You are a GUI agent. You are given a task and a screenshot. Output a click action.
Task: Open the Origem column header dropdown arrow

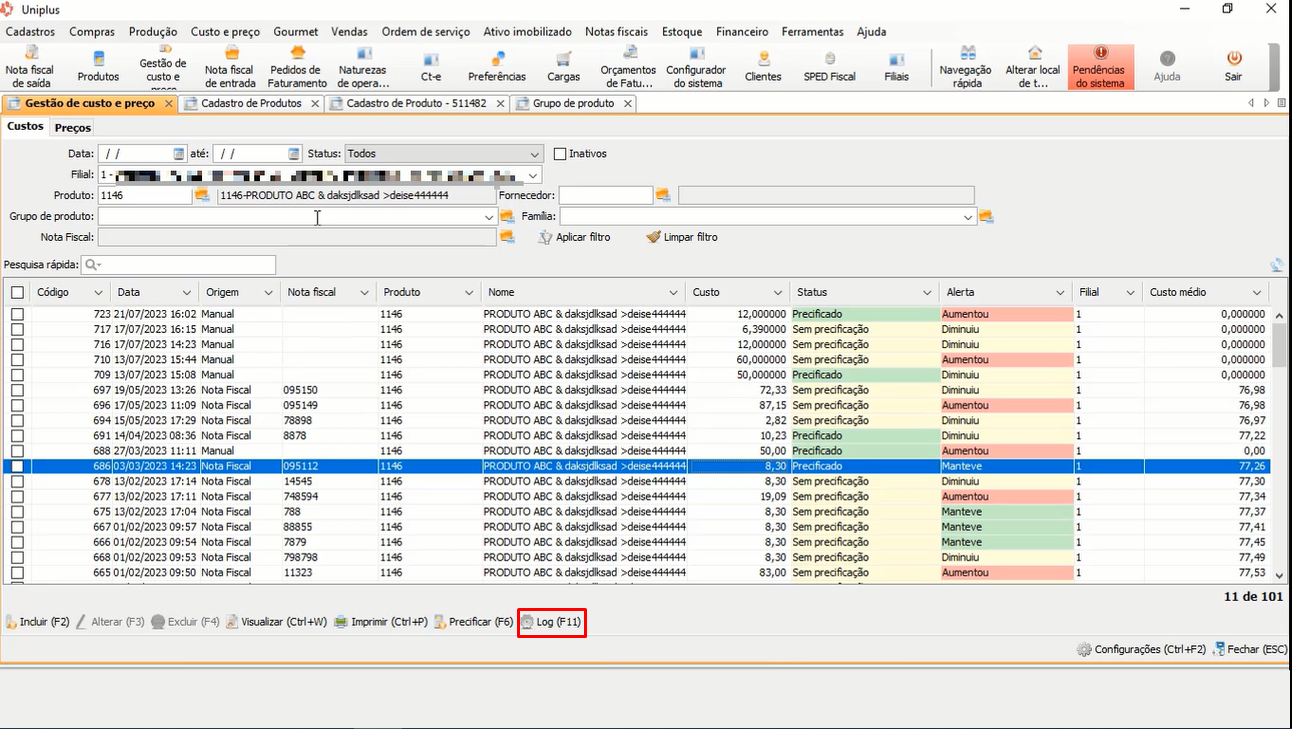coord(268,292)
